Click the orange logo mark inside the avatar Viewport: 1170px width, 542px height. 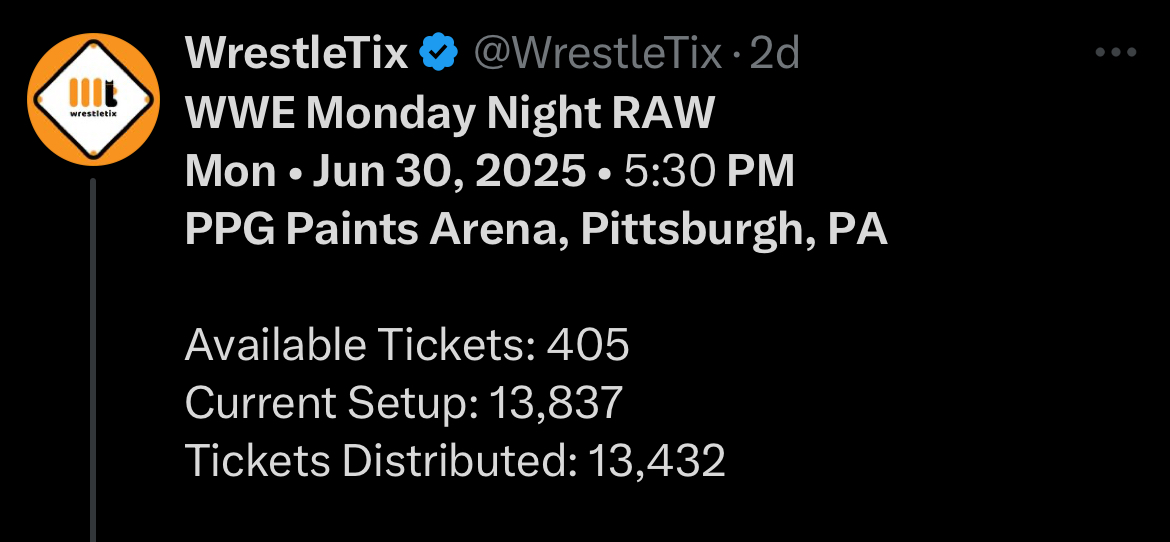(x=92, y=92)
